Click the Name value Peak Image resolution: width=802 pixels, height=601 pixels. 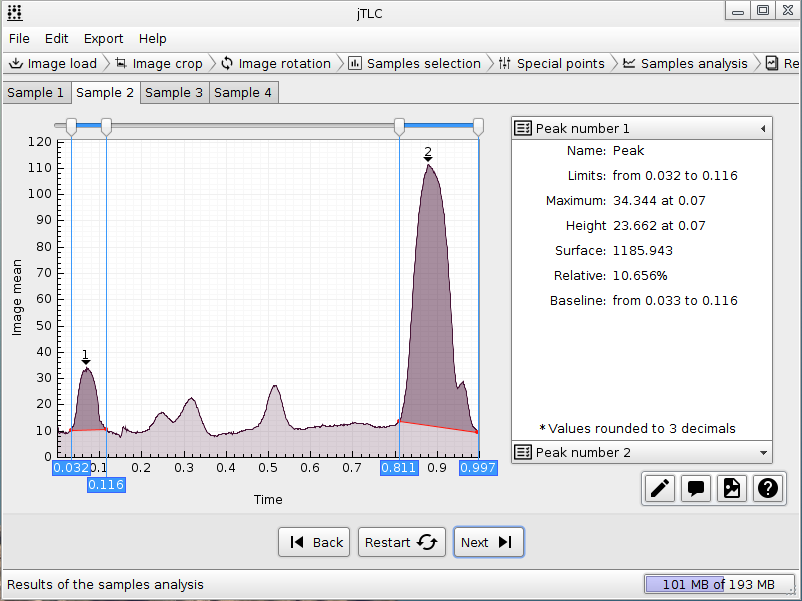(629, 151)
